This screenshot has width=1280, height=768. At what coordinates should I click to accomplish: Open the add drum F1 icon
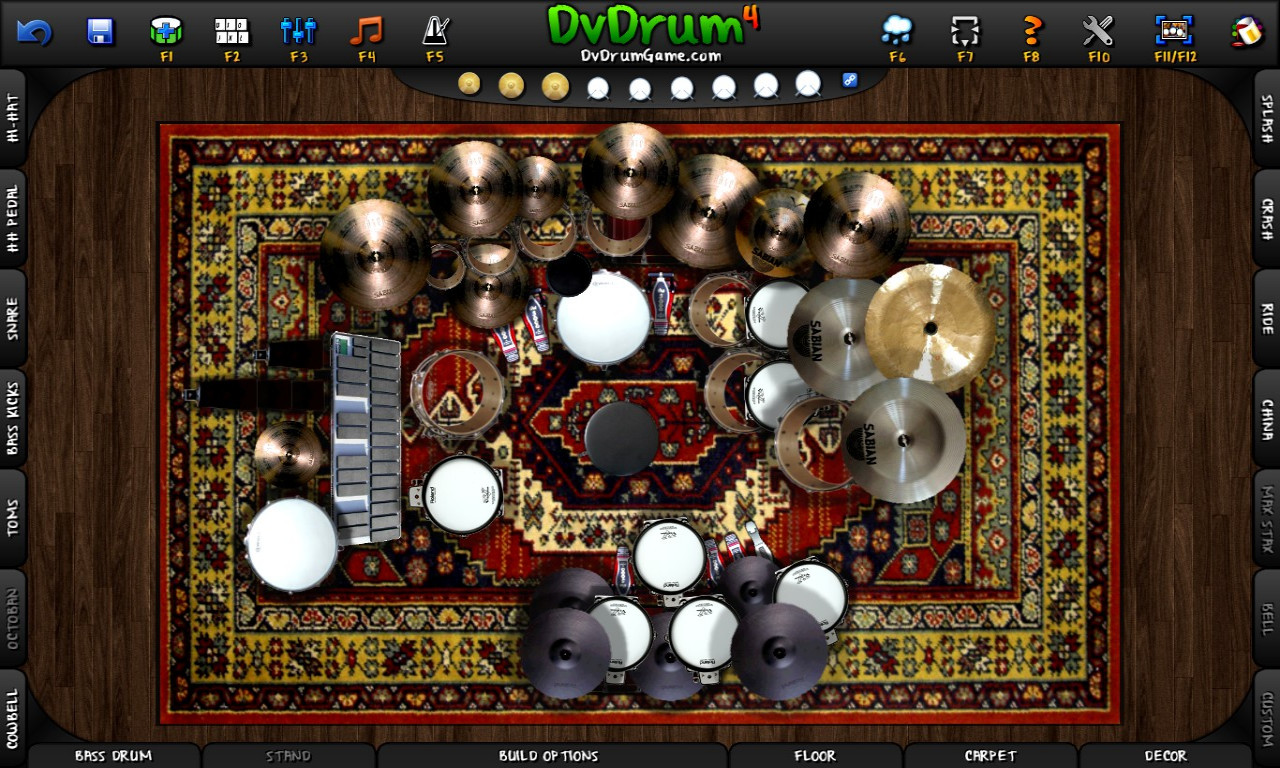(166, 32)
